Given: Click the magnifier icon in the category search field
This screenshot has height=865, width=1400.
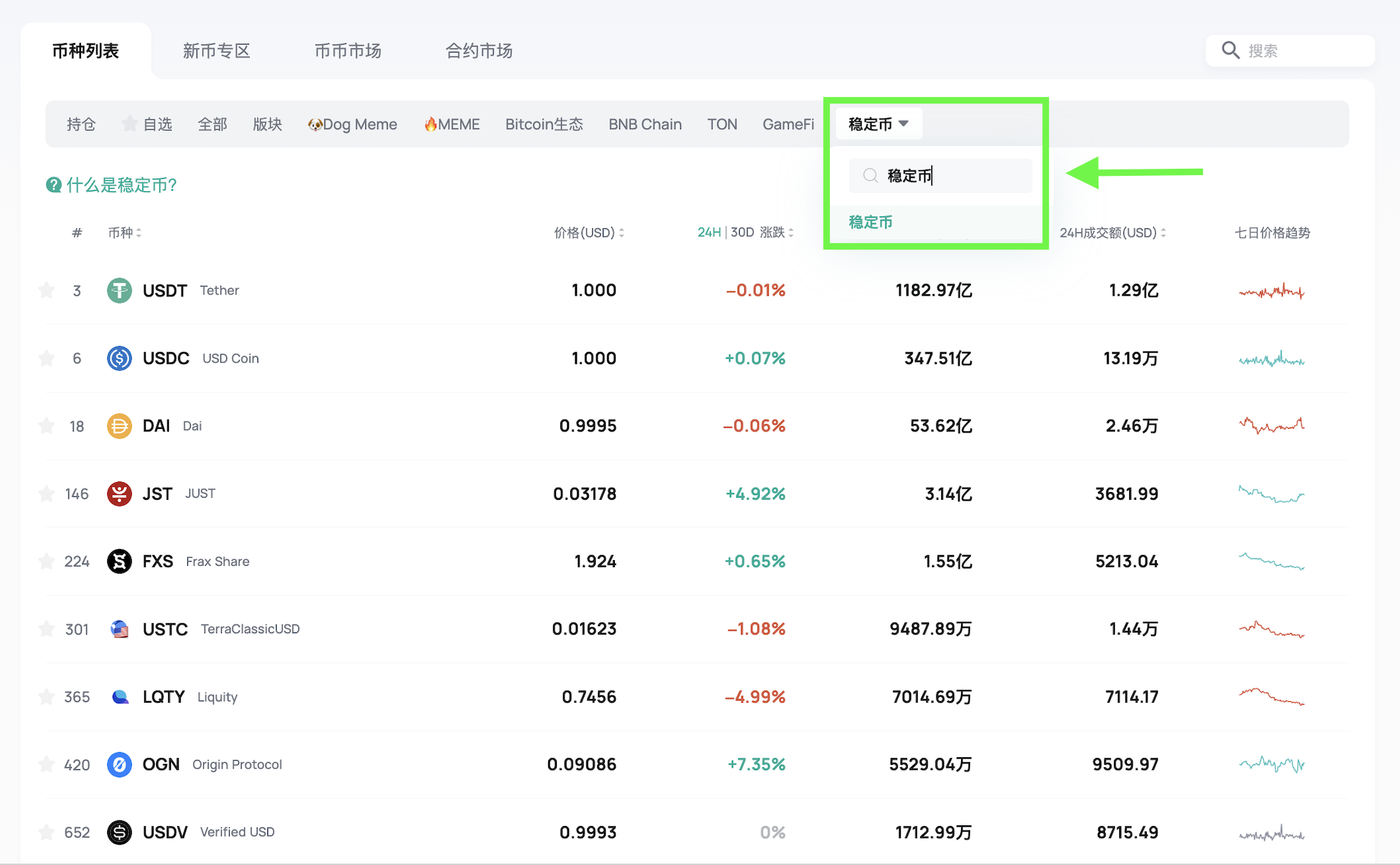Looking at the screenshot, I should click(x=870, y=176).
